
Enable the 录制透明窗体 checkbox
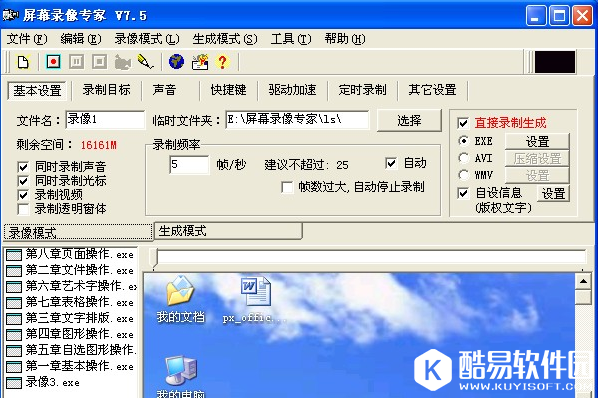[23, 209]
